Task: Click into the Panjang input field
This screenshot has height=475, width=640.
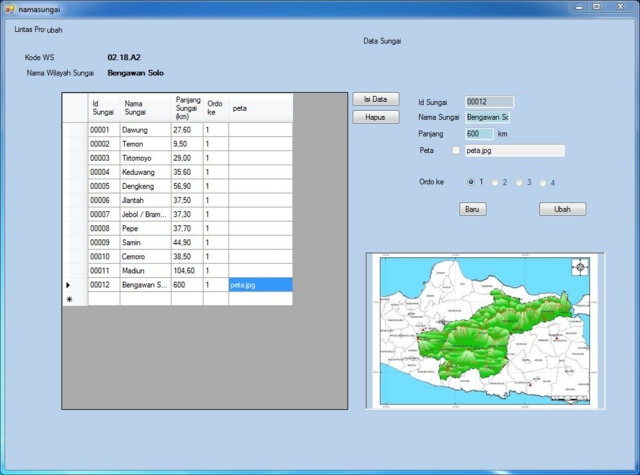Action: [479, 133]
